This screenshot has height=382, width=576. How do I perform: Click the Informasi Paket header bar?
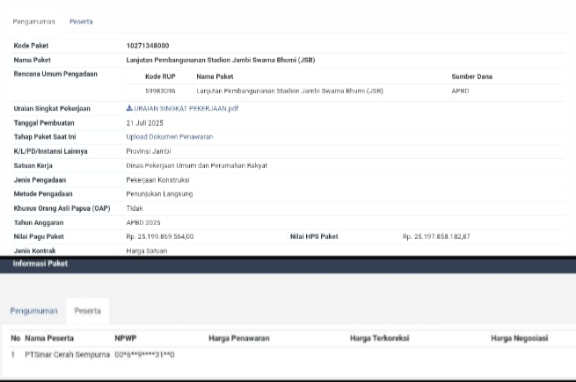coord(288,264)
